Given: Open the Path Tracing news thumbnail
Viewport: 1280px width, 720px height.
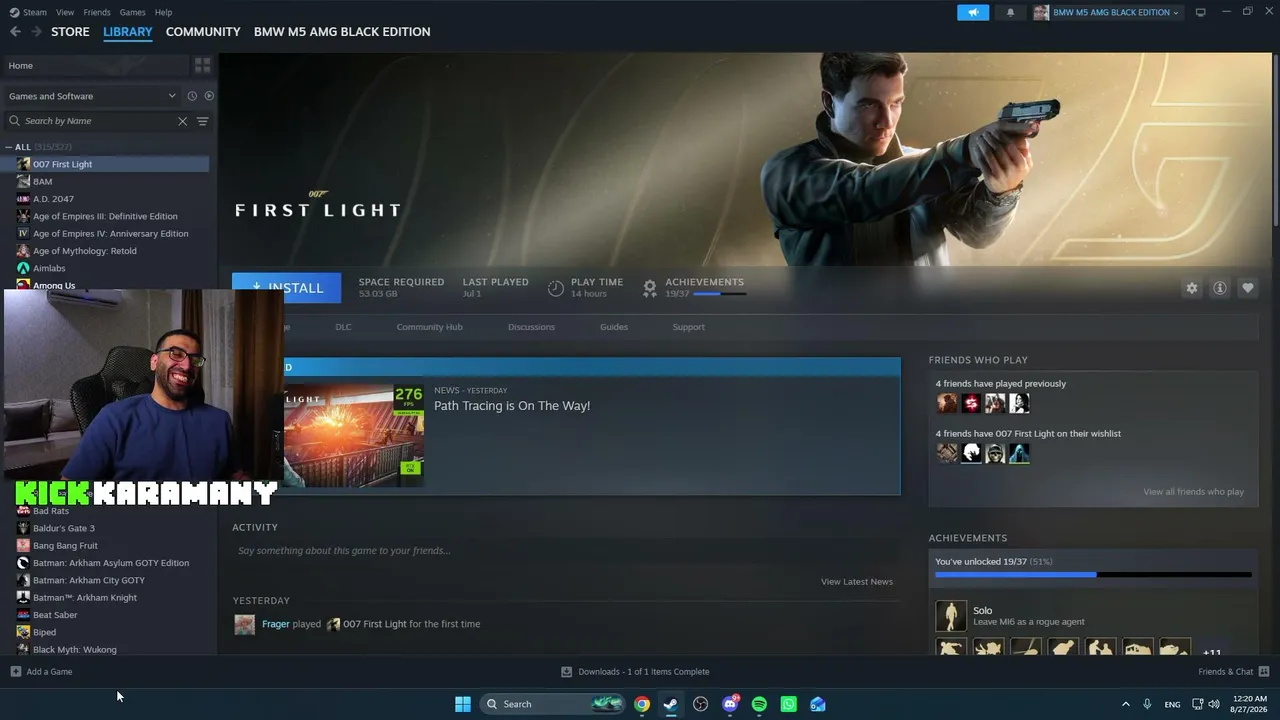Looking at the screenshot, I should [x=353, y=436].
